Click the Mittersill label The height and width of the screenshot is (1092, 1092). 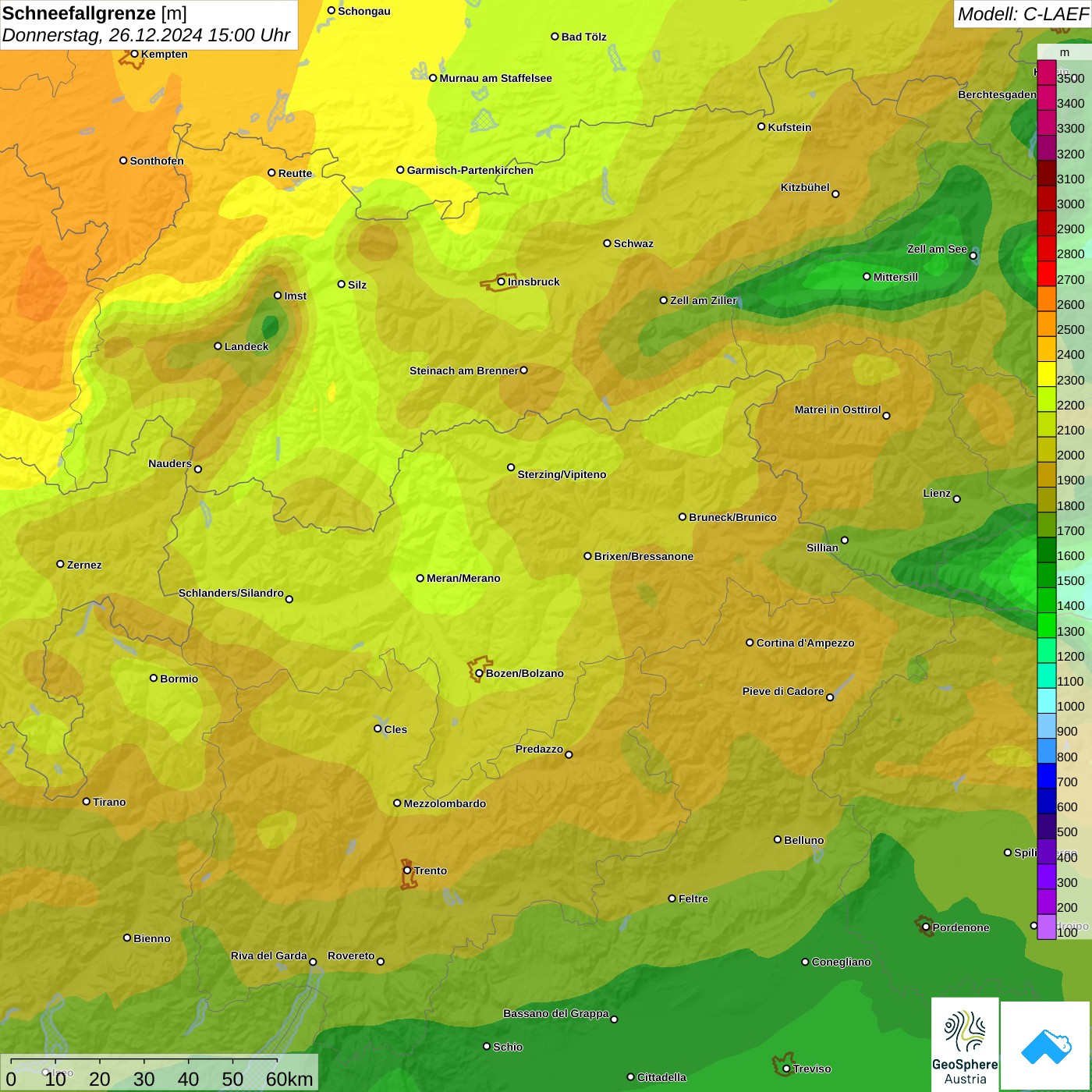tap(895, 277)
